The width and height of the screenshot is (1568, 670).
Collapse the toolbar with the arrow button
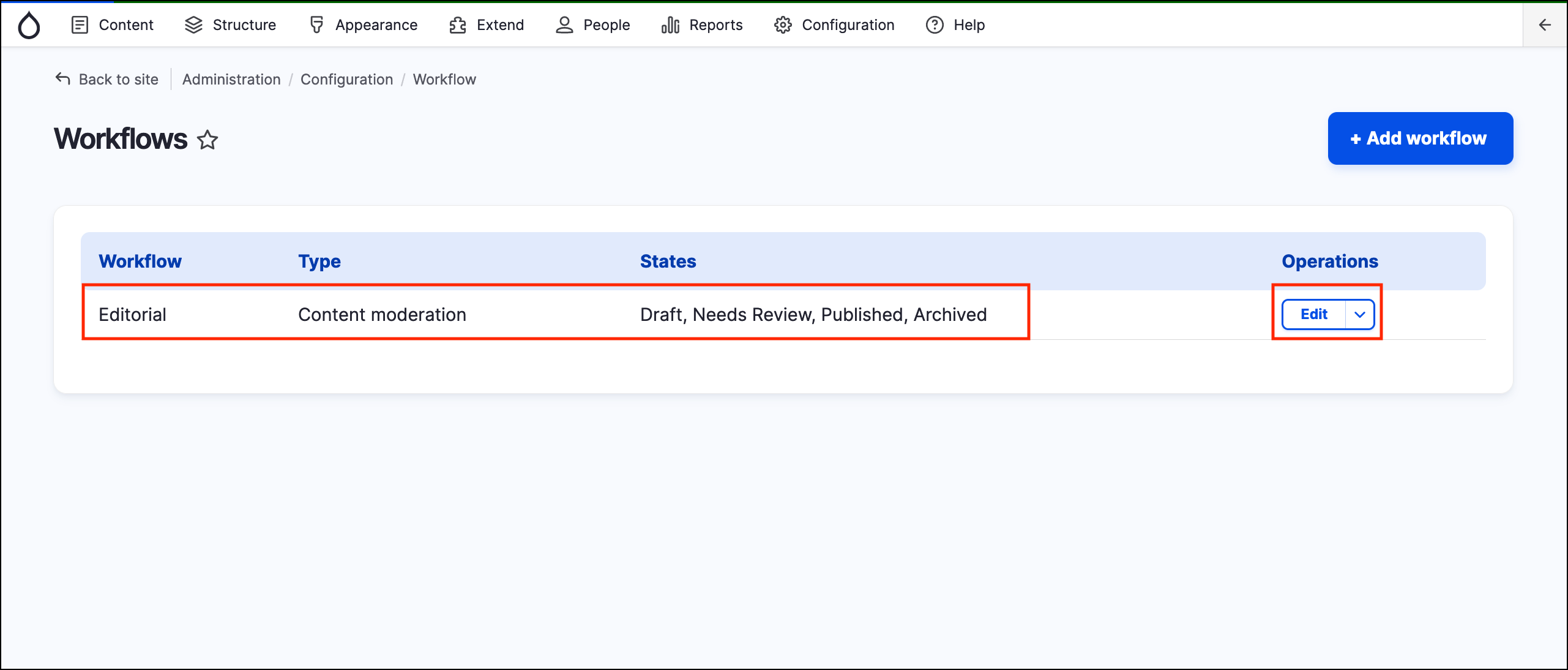click(x=1545, y=25)
